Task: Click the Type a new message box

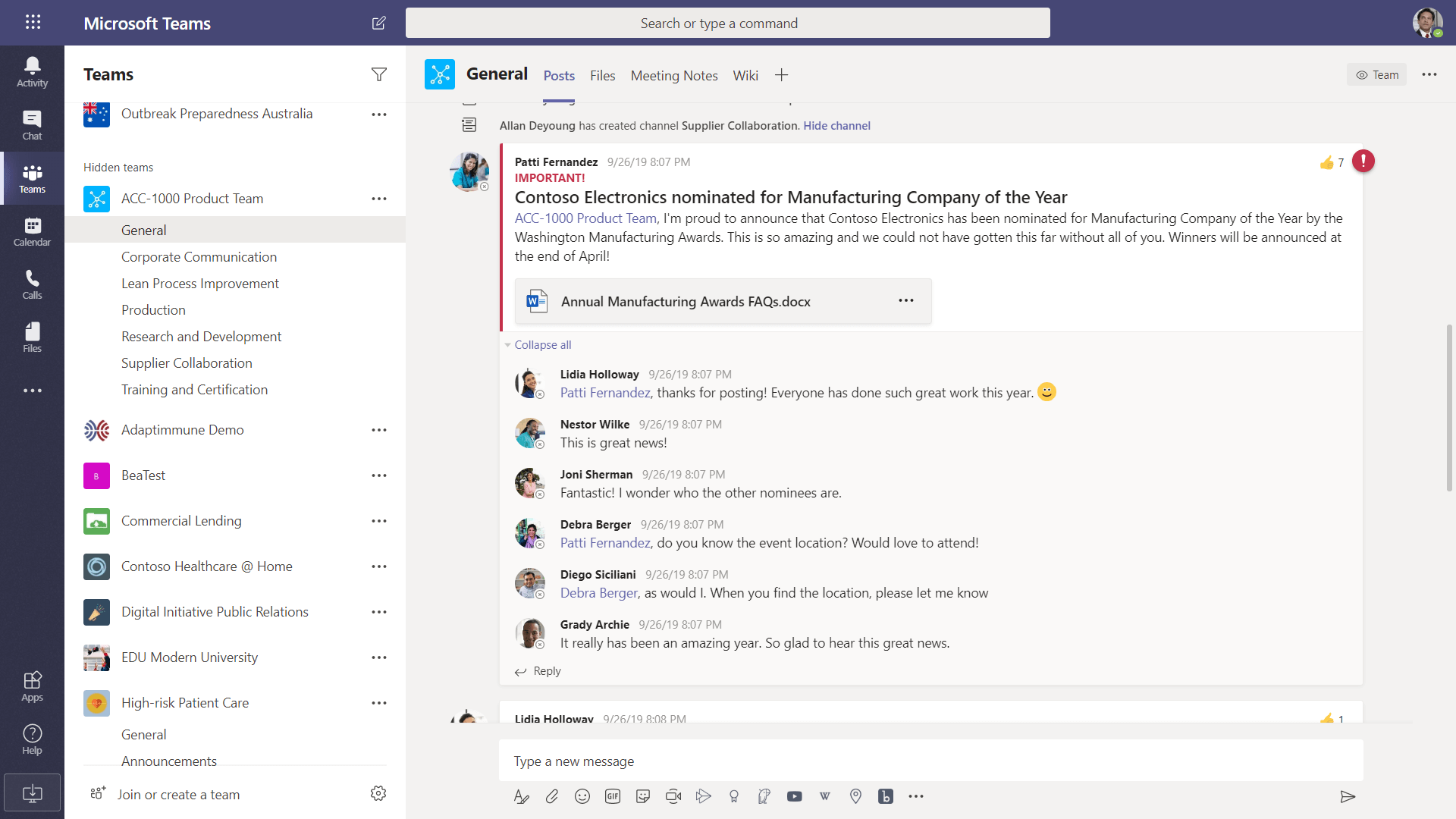Action: coord(930,761)
